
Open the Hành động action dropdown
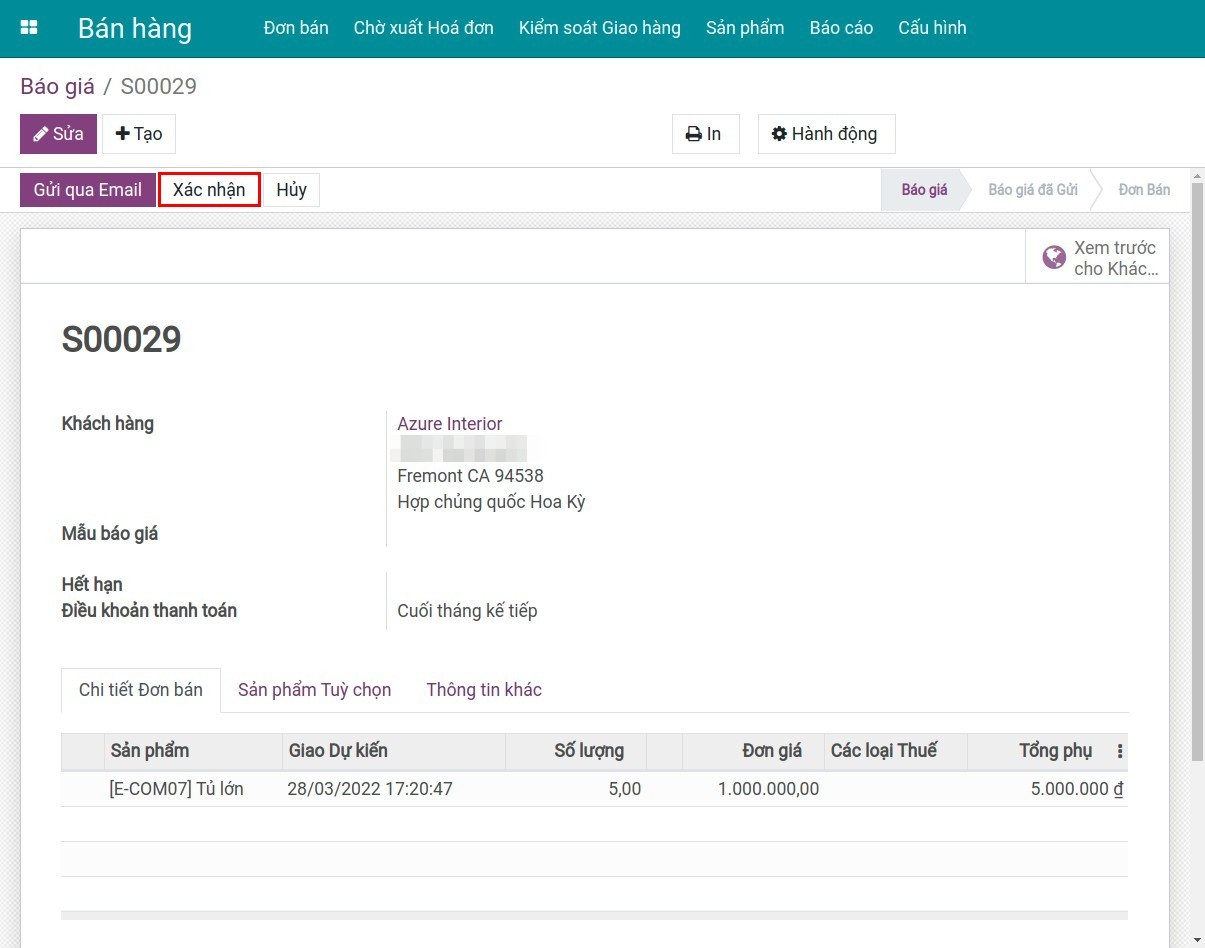click(x=826, y=134)
